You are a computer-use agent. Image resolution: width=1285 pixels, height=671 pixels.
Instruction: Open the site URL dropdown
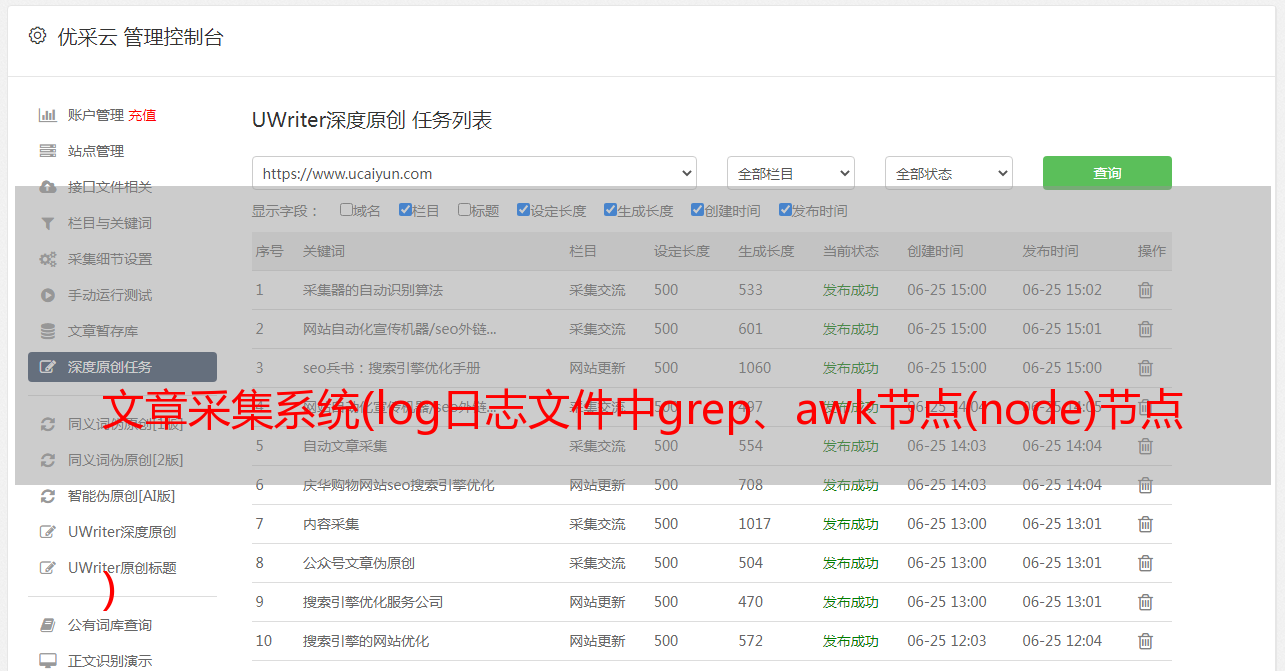pyautogui.click(x=474, y=173)
